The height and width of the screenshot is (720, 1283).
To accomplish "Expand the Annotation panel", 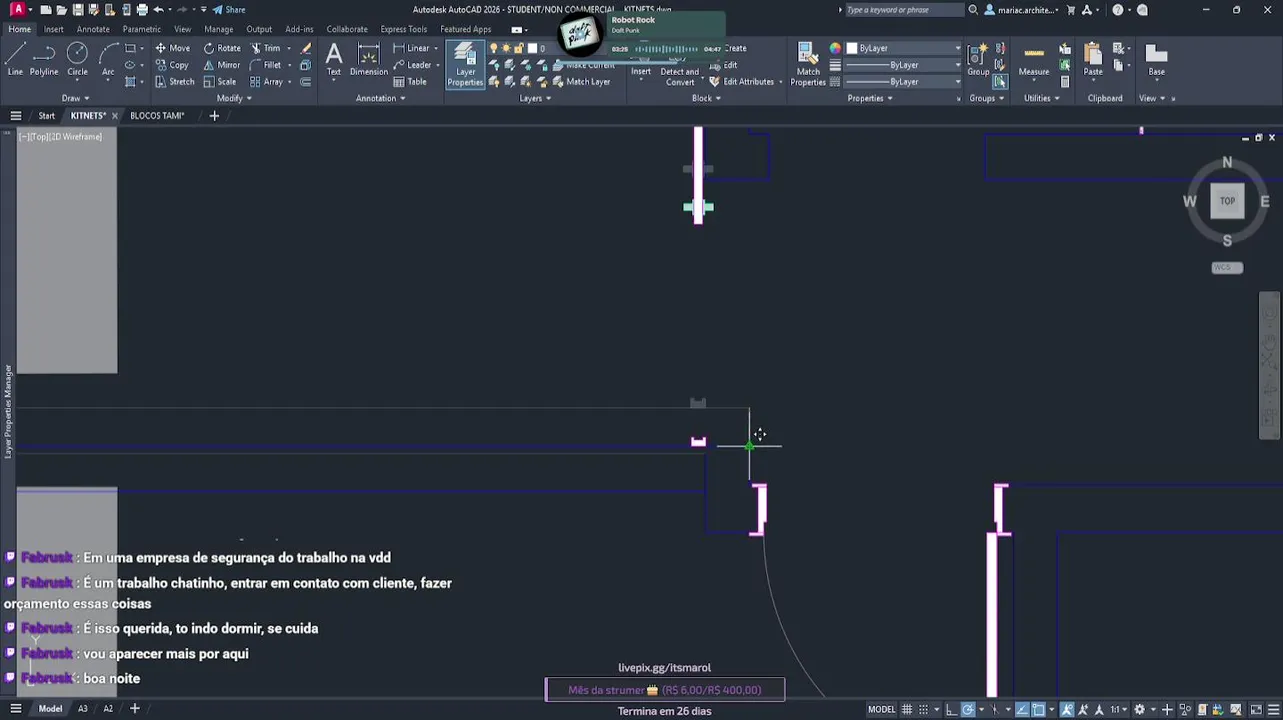I will [x=380, y=98].
